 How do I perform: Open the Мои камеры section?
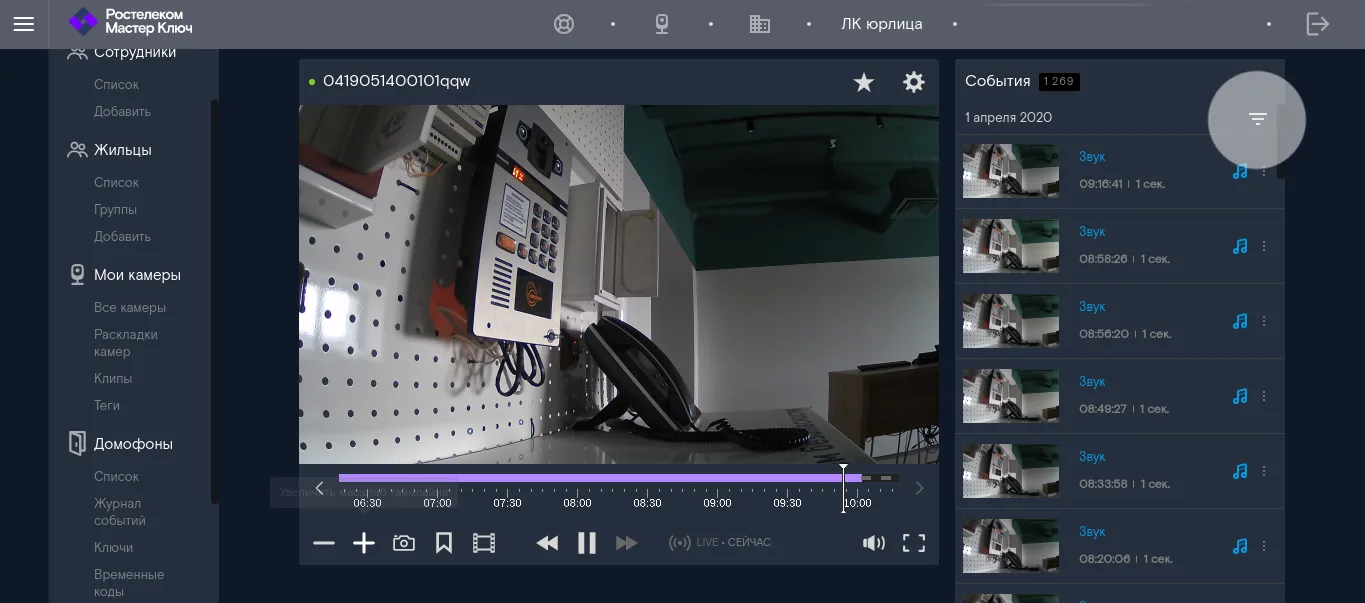[124, 275]
